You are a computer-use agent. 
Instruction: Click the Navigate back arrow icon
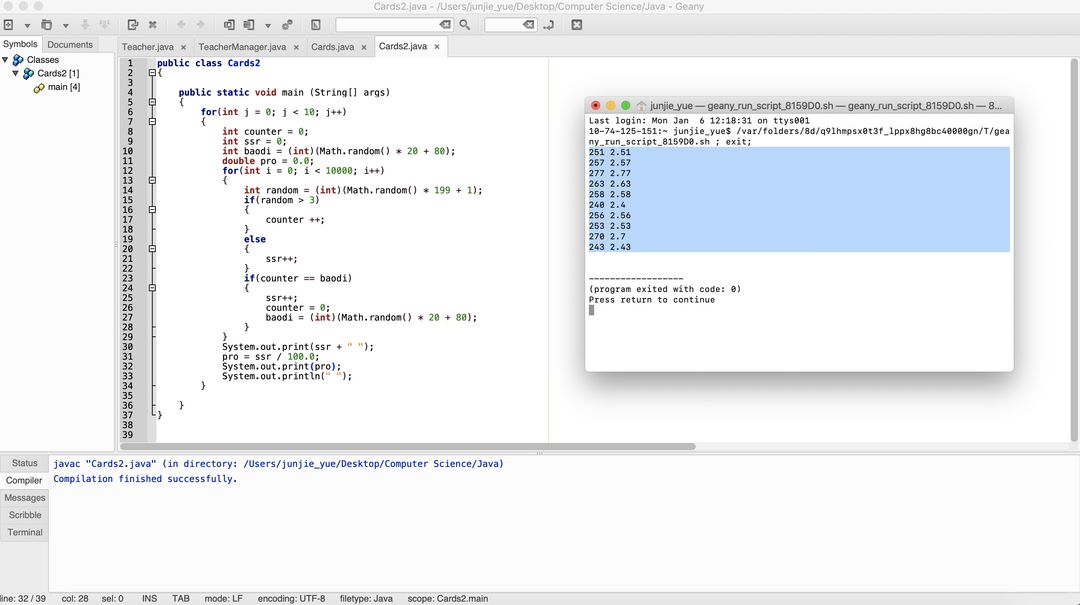click(x=181, y=25)
